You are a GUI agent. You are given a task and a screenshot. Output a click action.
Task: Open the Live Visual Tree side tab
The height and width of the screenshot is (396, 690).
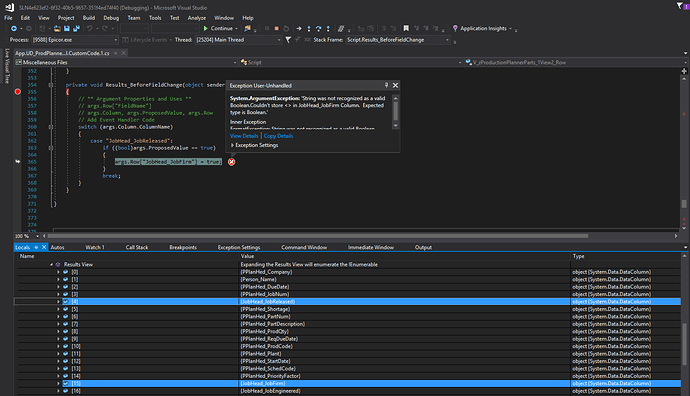[7, 66]
